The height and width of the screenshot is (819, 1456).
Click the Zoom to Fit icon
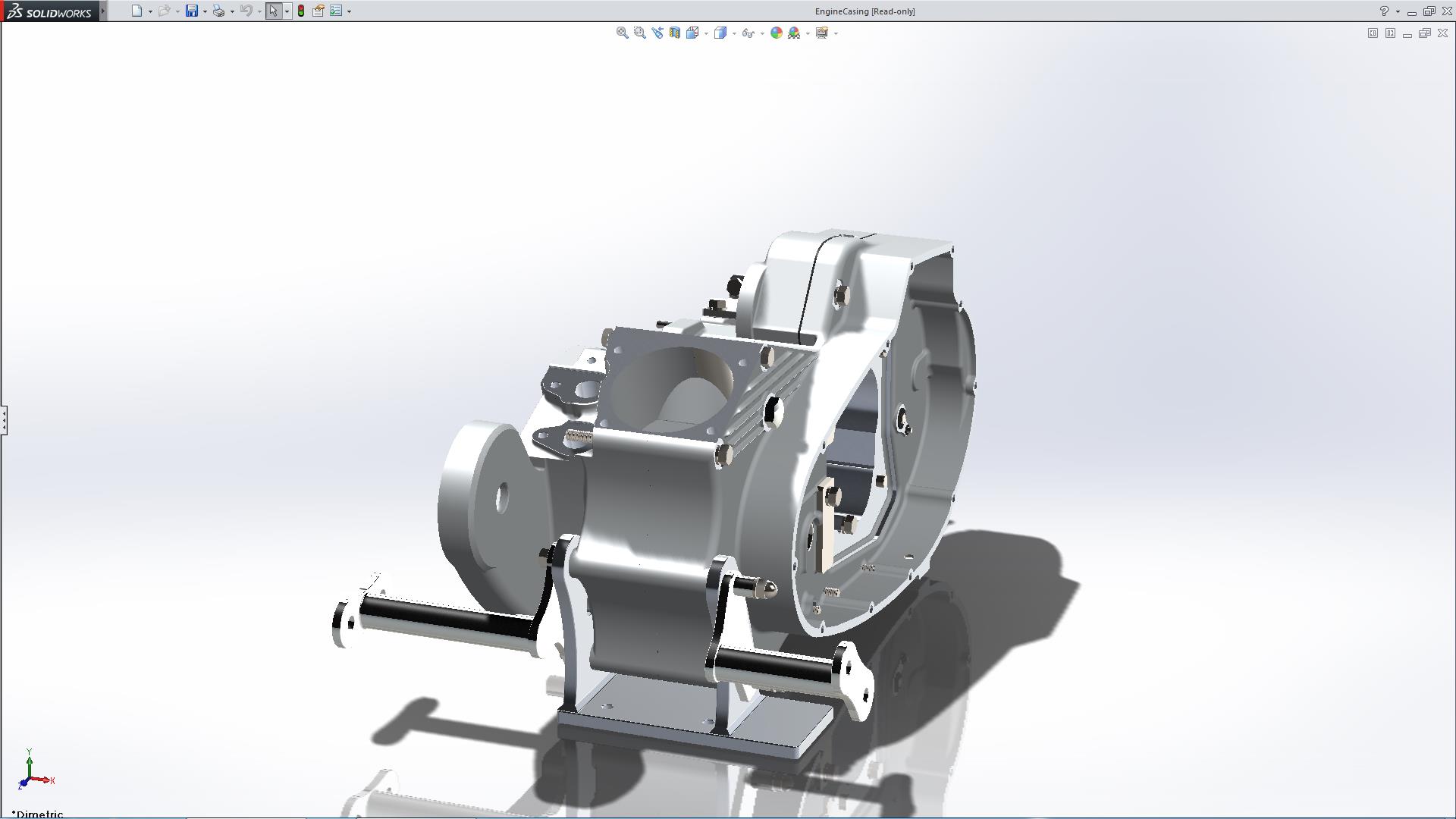click(622, 33)
